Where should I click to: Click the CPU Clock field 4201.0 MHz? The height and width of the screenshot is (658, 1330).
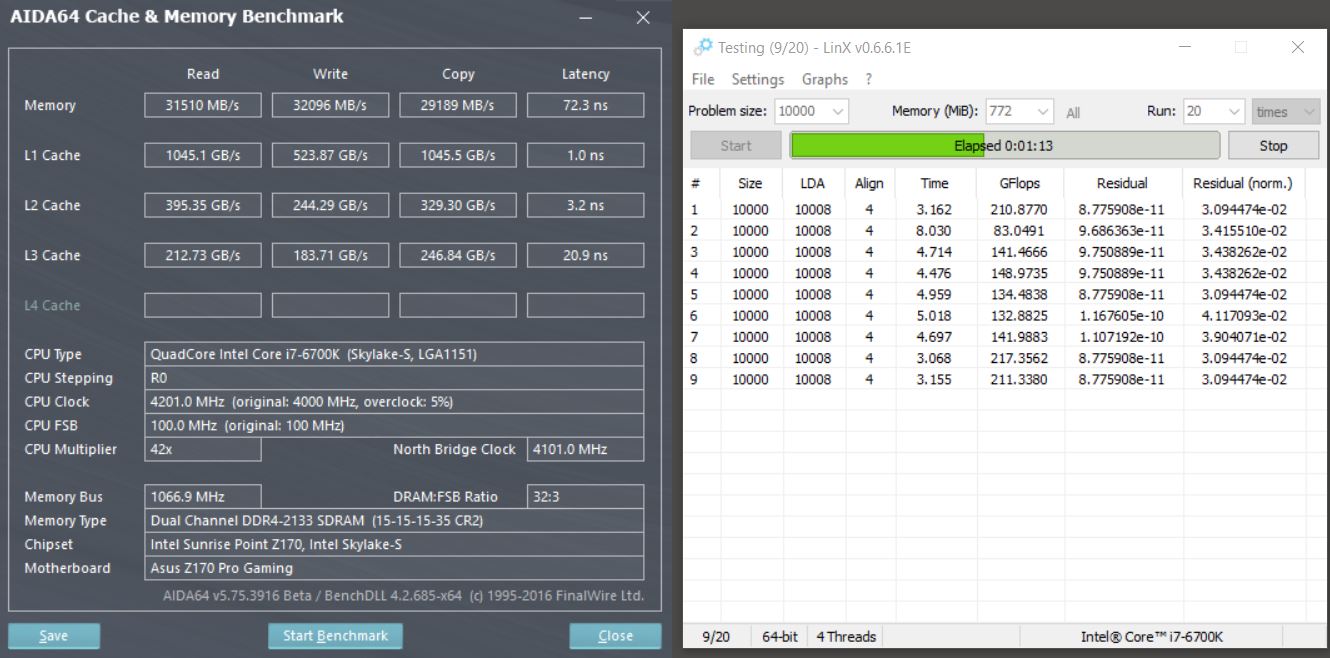pos(394,402)
